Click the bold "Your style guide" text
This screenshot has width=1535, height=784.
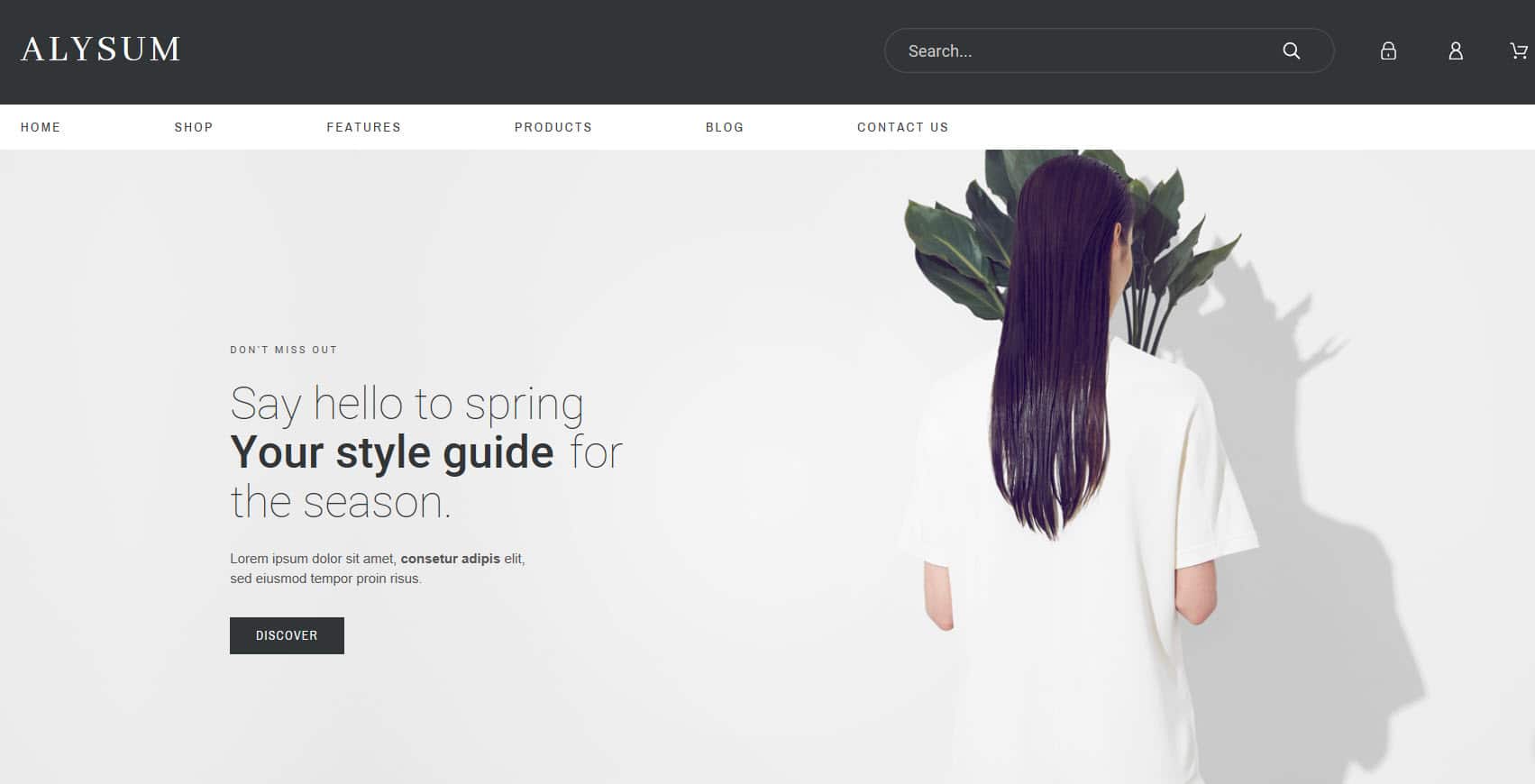click(x=392, y=452)
